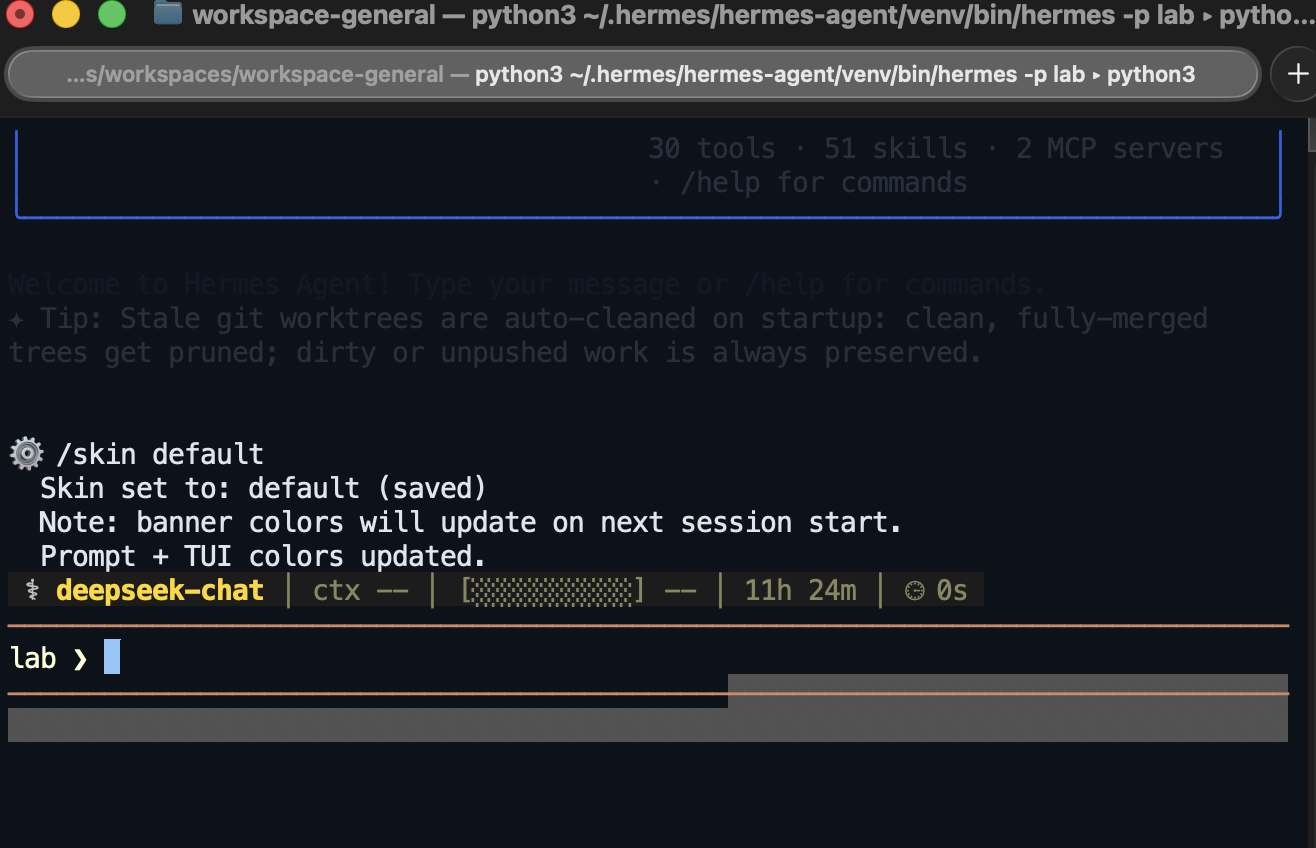Click the caduceus icon beside deepseek-chat
This screenshot has height=848, width=1316.
(x=33, y=590)
